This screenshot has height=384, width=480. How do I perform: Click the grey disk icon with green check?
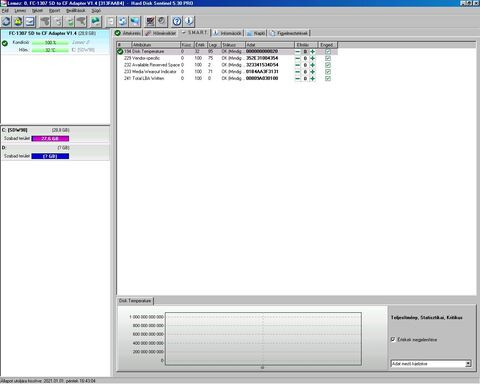pos(69,22)
